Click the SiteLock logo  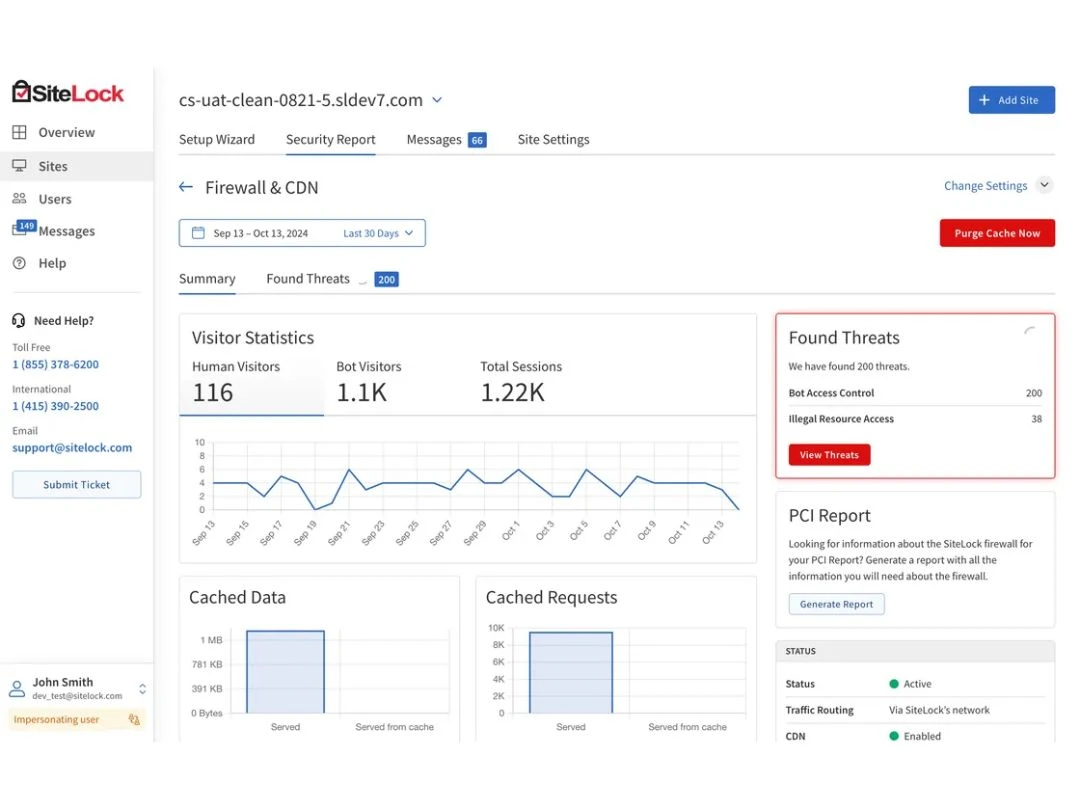click(68, 92)
